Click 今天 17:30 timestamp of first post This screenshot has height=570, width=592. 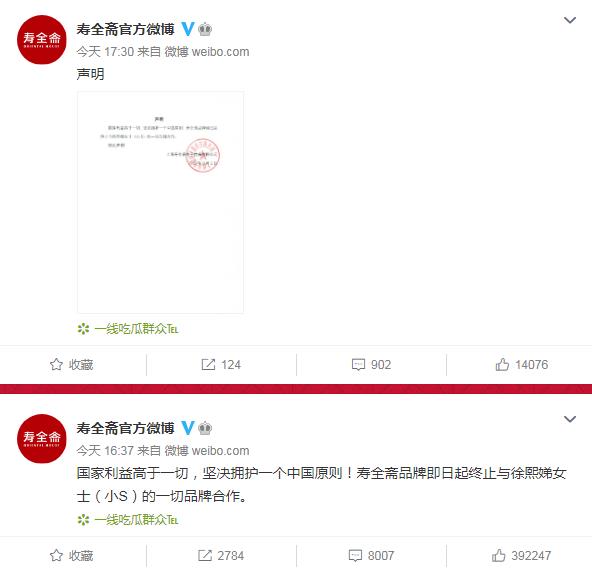pos(104,52)
